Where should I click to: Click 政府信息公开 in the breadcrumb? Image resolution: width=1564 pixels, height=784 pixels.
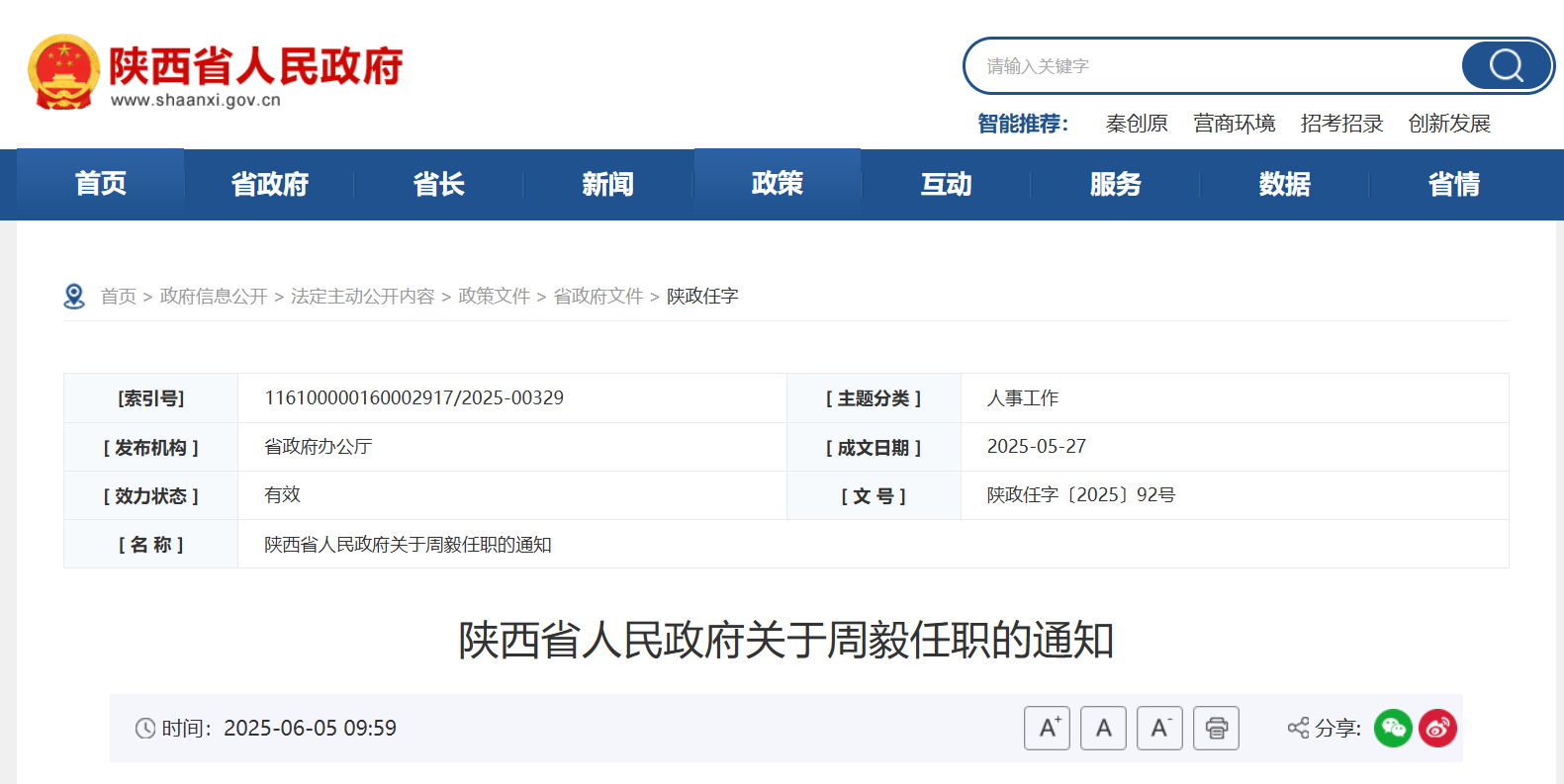214,297
